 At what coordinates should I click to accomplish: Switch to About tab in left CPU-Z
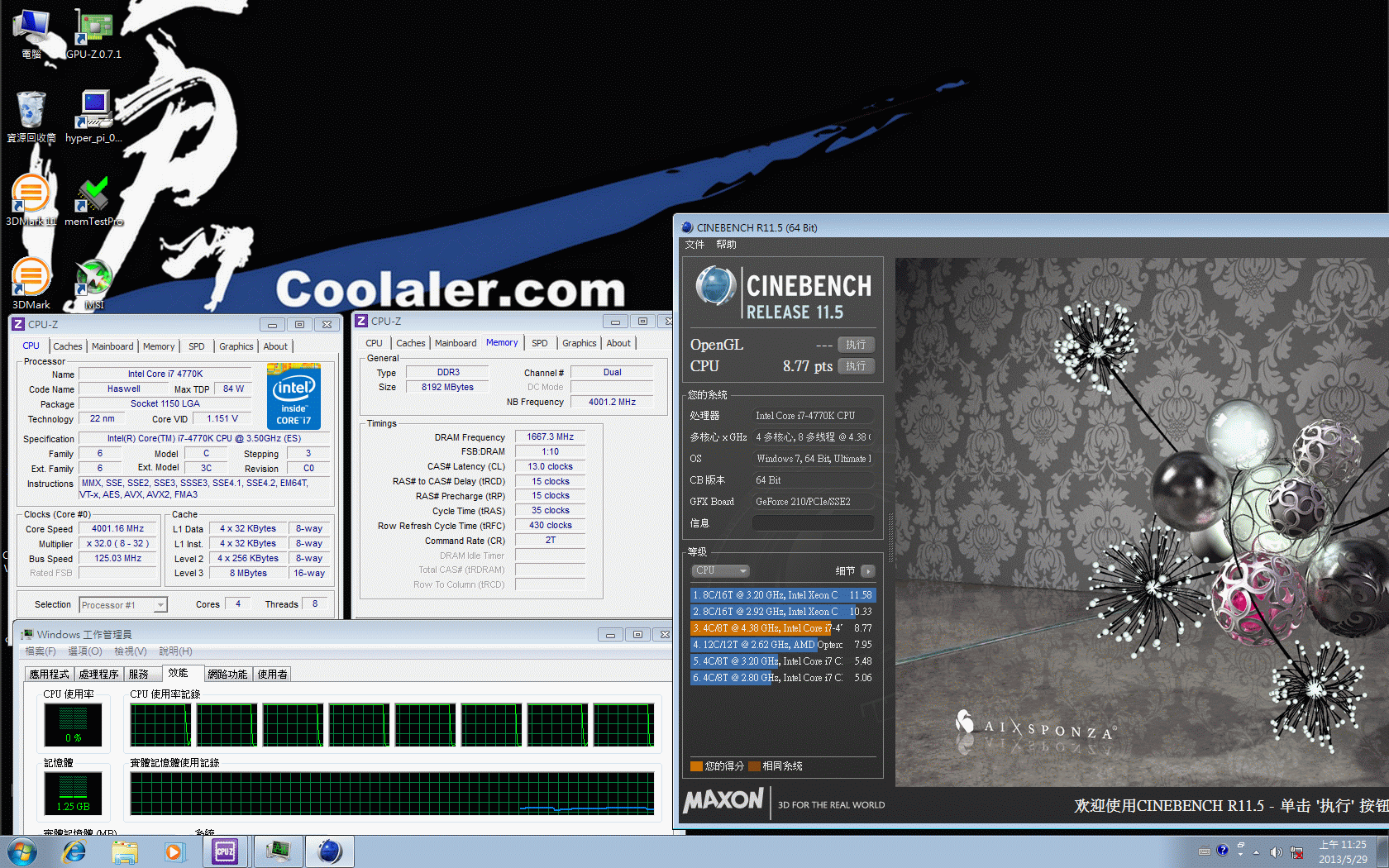pyautogui.click(x=275, y=346)
